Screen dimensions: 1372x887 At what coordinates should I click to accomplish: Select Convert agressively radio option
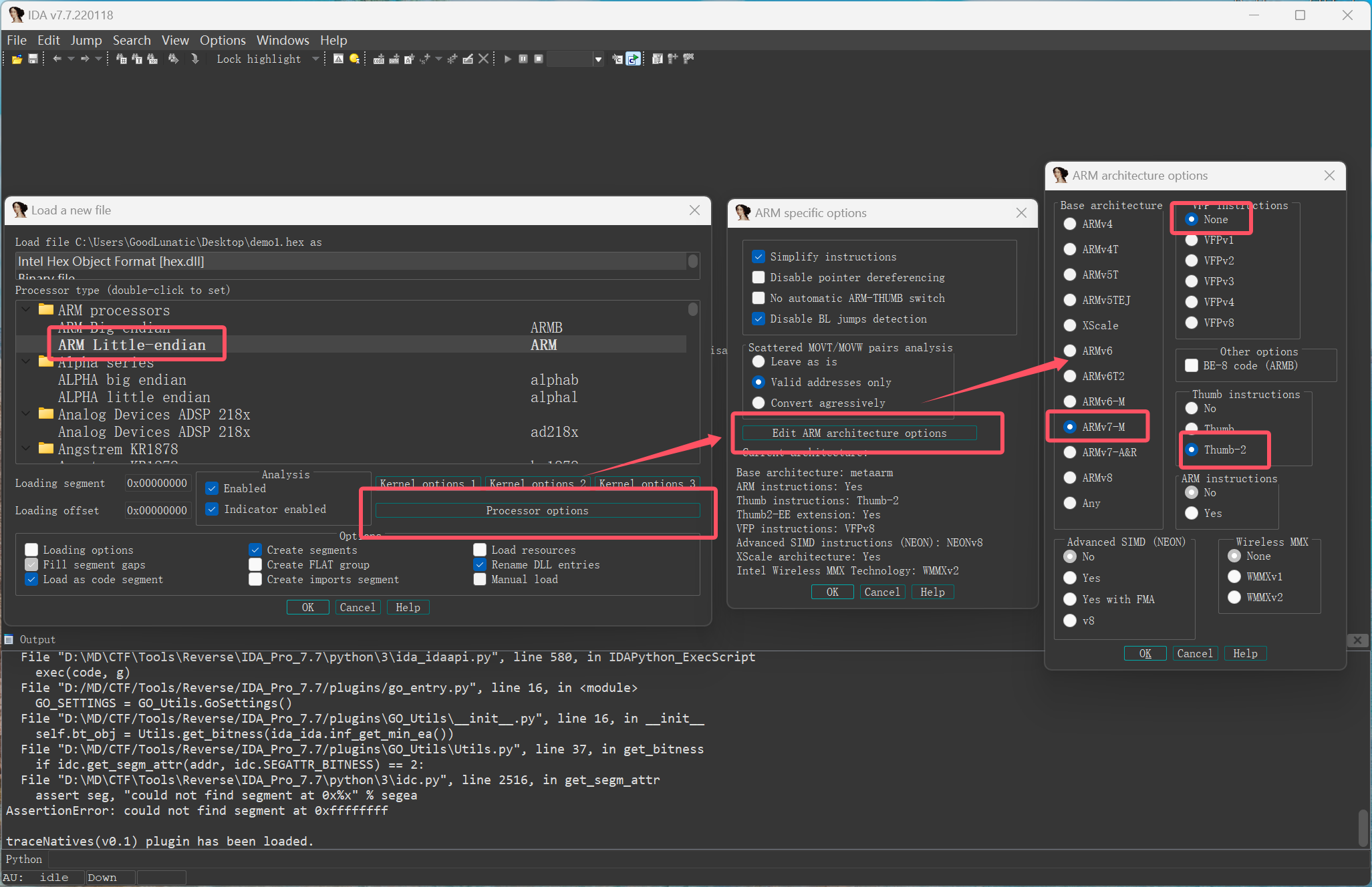coord(759,403)
